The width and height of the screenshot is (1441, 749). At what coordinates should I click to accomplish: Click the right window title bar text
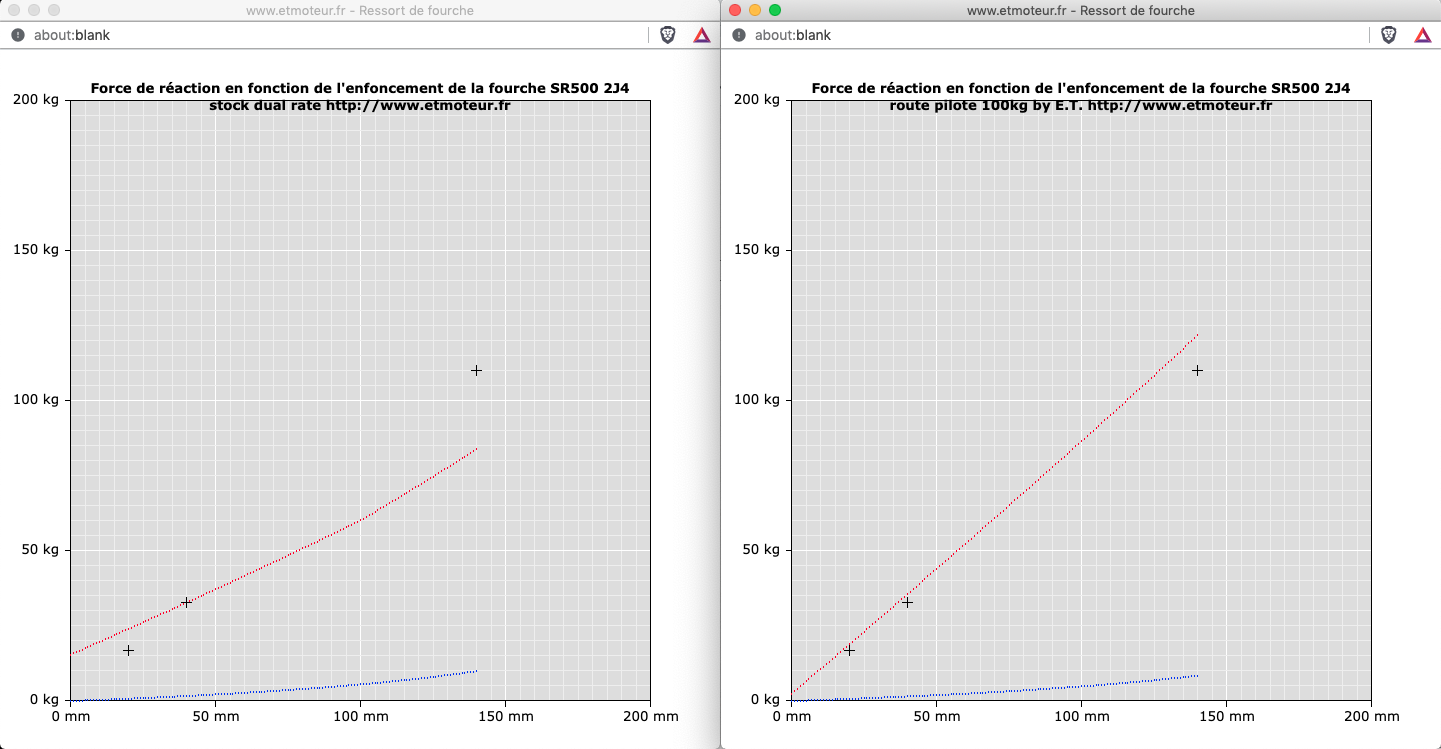pos(1081,11)
